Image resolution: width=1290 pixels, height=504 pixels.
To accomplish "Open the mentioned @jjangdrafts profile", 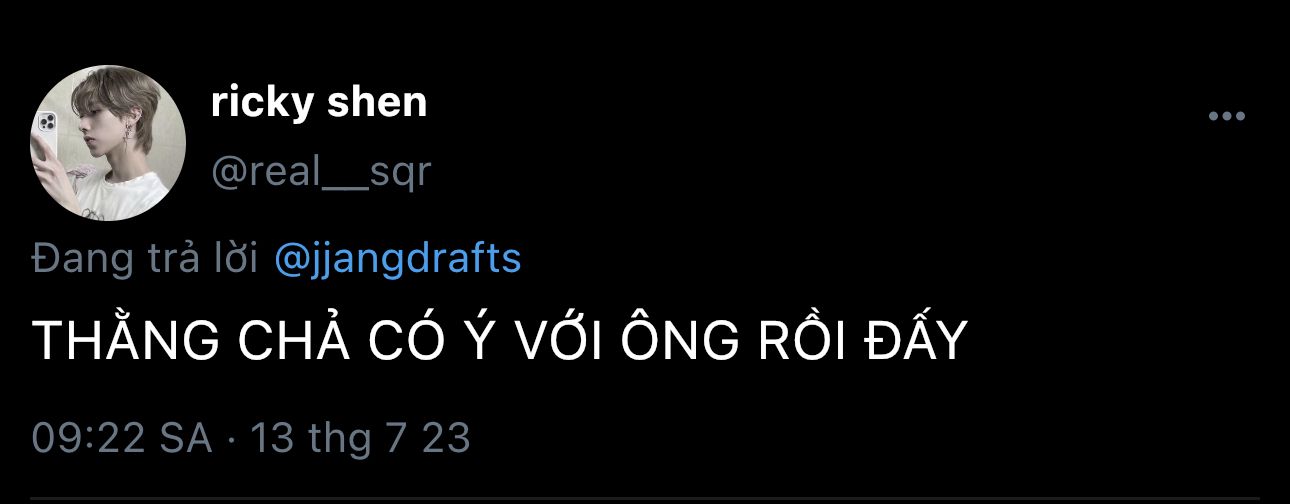I will pos(397,259).
